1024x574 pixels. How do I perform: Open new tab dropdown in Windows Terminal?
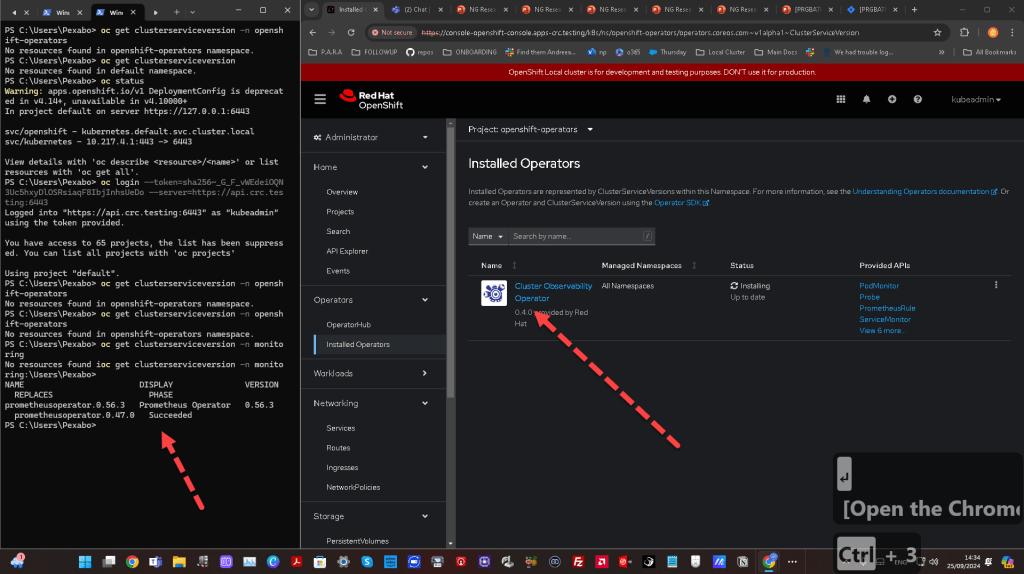click(x=192, y=12)
